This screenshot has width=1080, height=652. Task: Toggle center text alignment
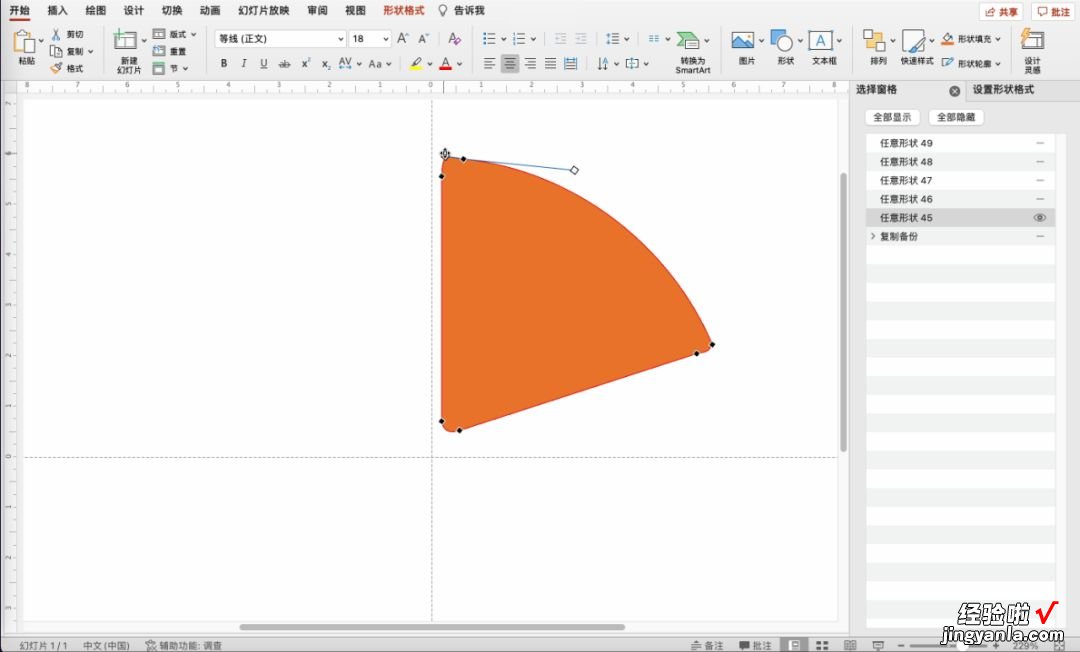pyautogui.click(x=510, y=64)
